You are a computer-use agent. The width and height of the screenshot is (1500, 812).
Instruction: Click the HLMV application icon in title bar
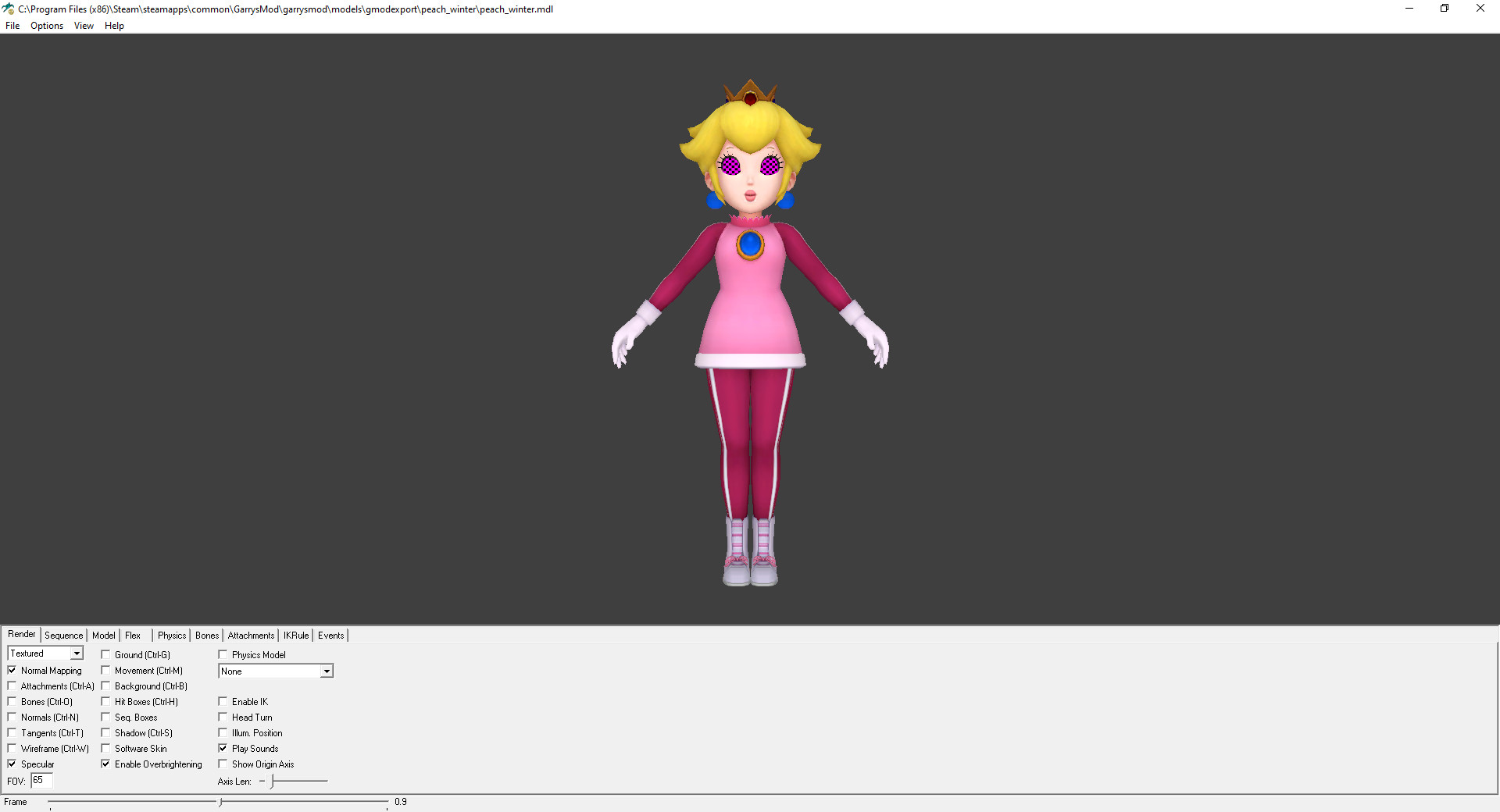(8, 9)
